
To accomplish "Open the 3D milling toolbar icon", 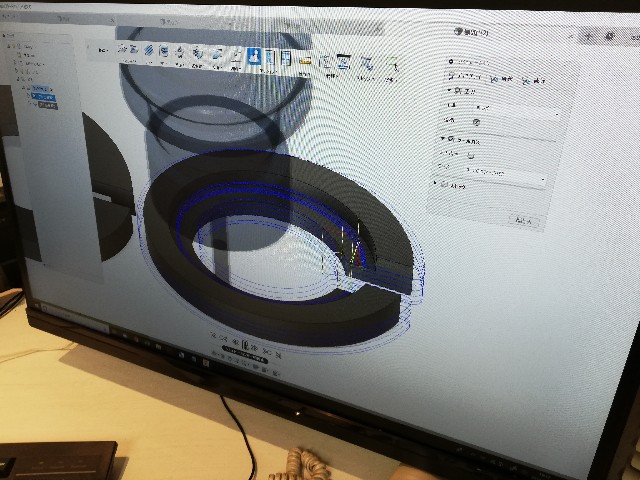I will point(164,51).
